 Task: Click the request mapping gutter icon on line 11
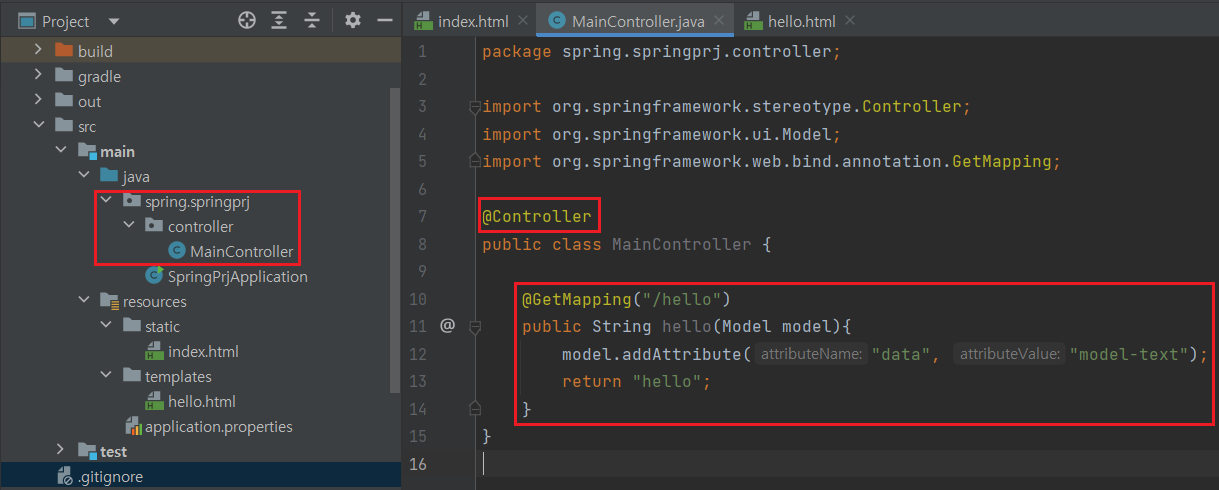coord(447,325)
